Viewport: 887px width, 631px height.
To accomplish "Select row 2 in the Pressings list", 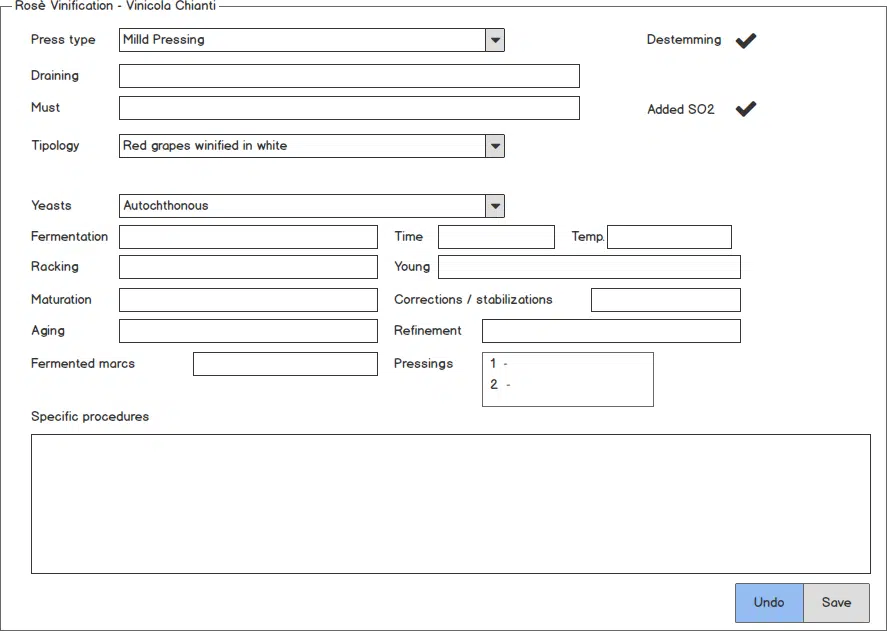I will [567, 385].
